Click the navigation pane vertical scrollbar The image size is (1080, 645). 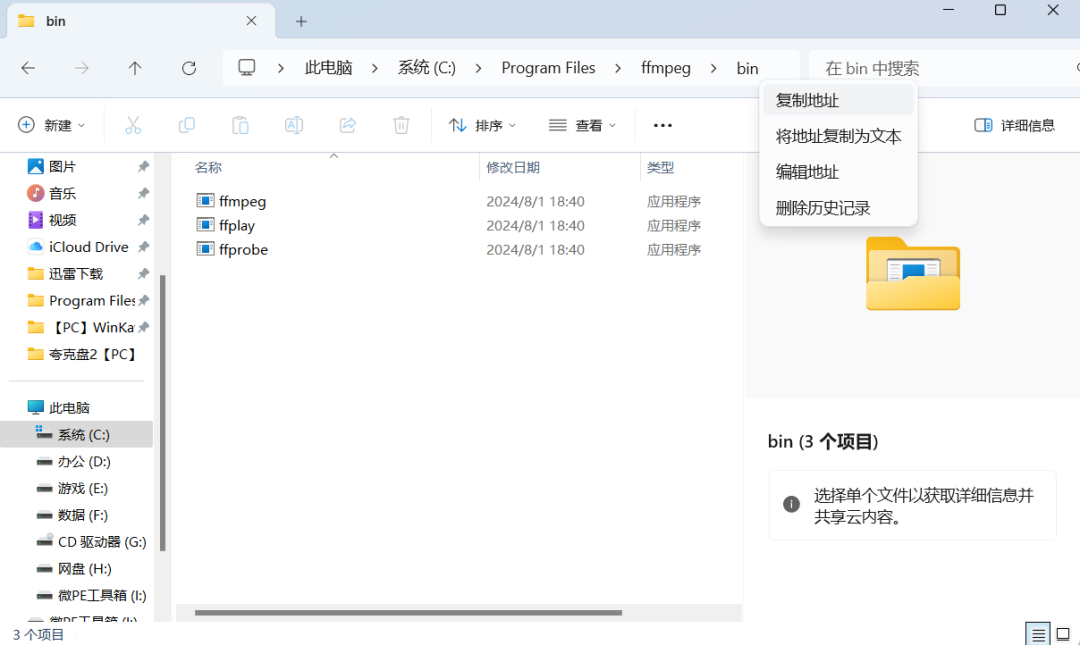[x=163, y=412]
